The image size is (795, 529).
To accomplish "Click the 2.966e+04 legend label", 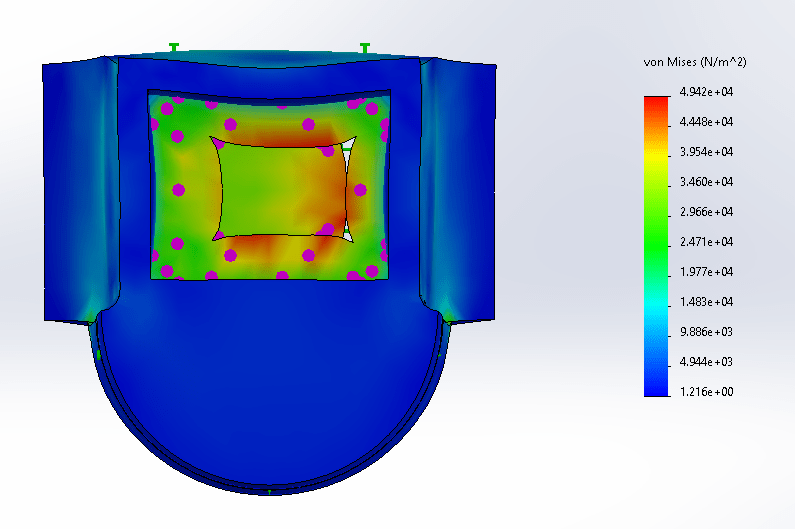I will pyautogui.click(x=707, y=212).
